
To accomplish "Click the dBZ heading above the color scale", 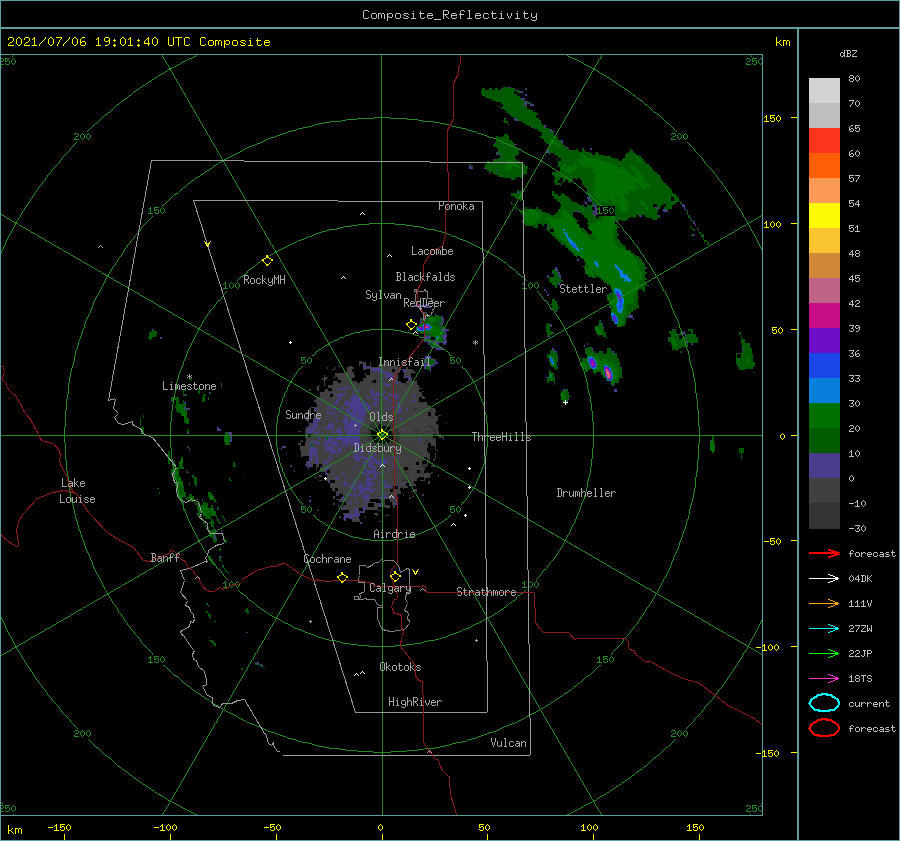I will (x=848, y=54).
